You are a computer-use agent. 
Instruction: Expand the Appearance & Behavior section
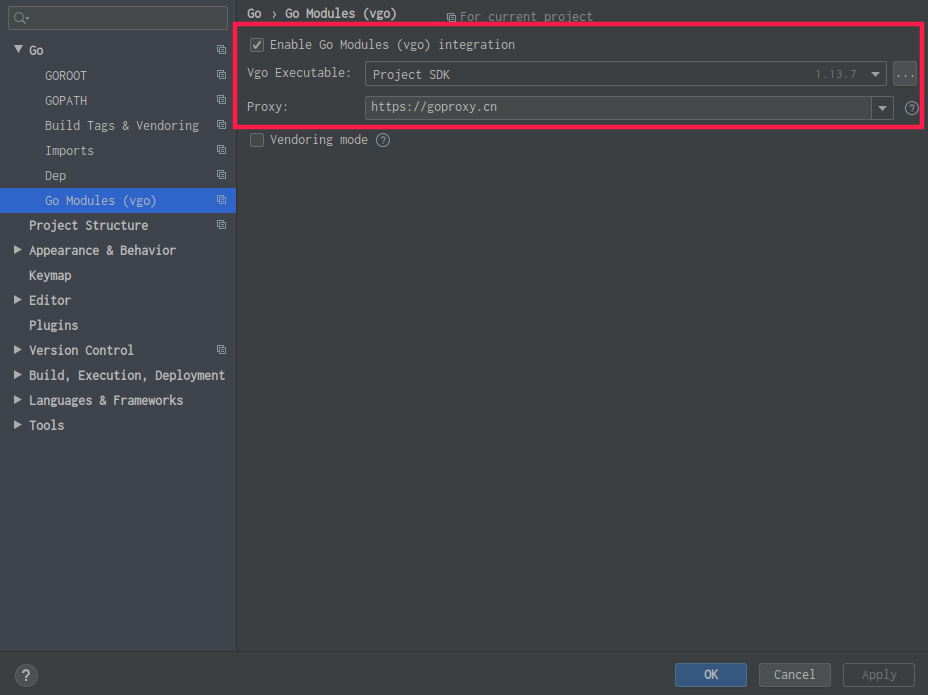pos(18,250)
